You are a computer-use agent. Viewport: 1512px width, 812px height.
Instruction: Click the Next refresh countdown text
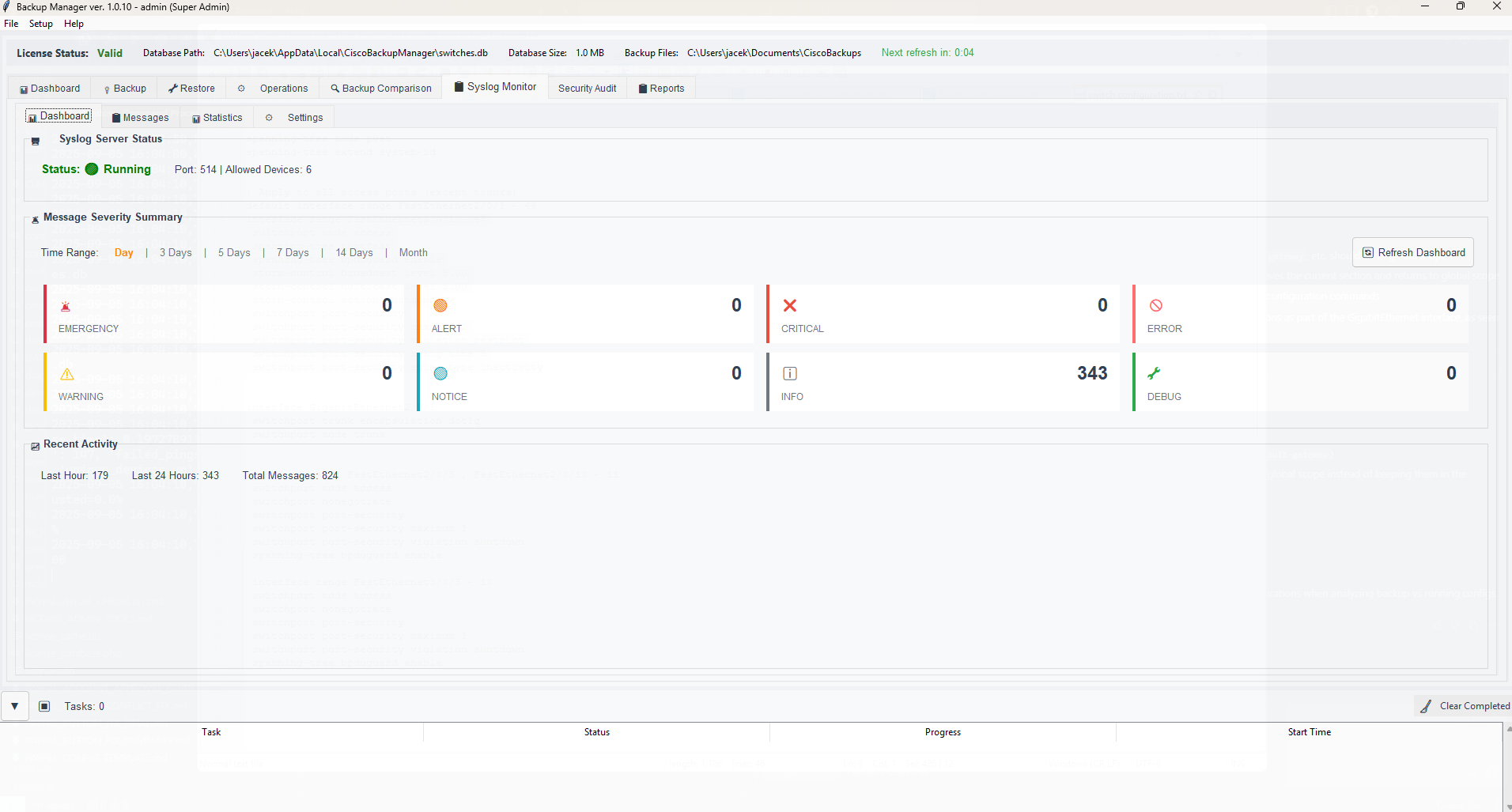[928, 53]
